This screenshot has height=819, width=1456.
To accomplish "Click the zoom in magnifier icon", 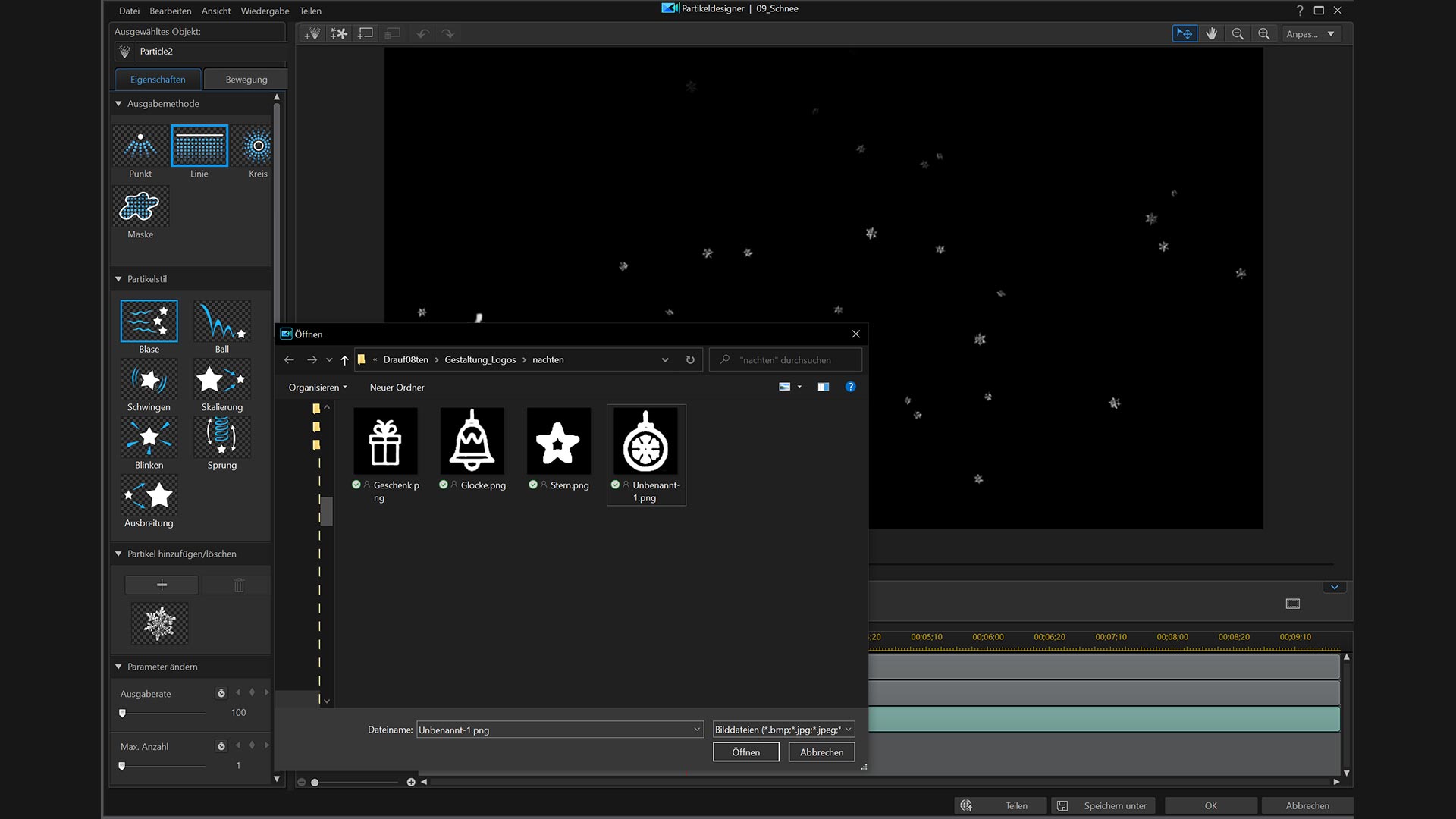I will click(x=1263, y=34).
